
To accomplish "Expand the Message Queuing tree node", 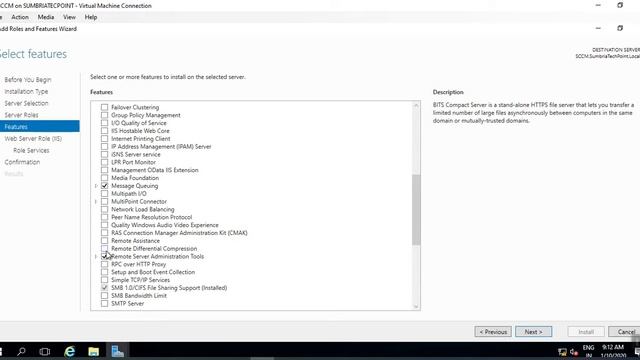I will pos(96,186).
